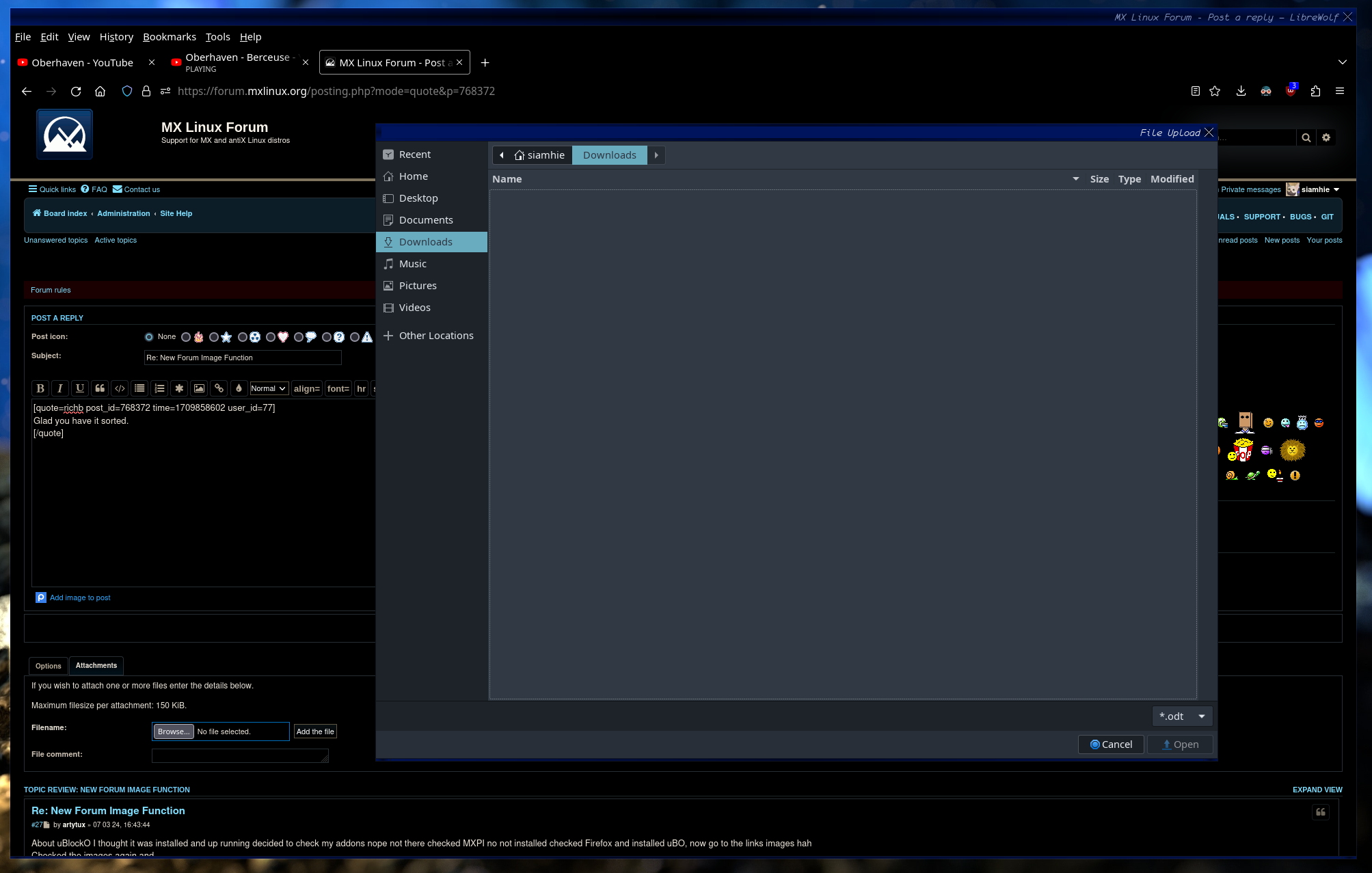This screenshot has height=873, width=1372.
Task: Click the Add the file button
Action: [315, 731]
